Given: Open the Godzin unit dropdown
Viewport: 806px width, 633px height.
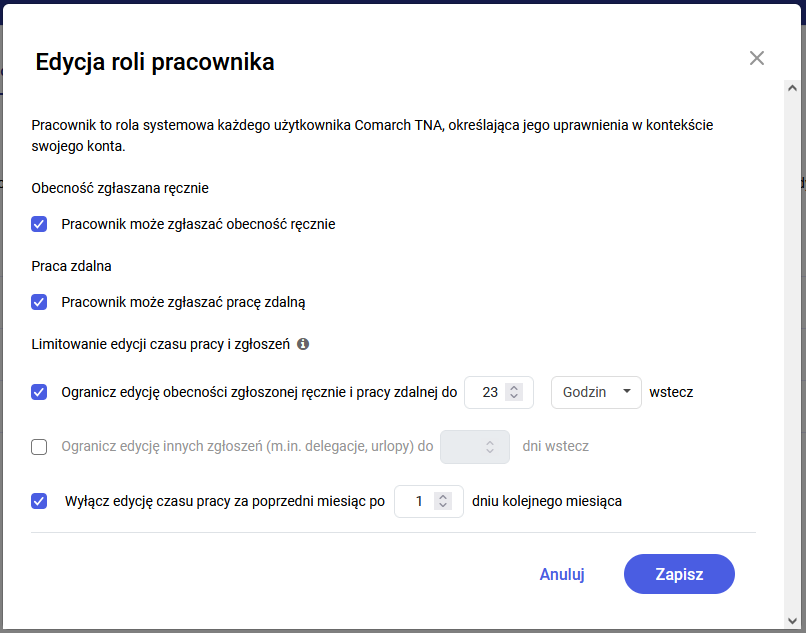Looking at the screenshot, I should pos(596,392).
